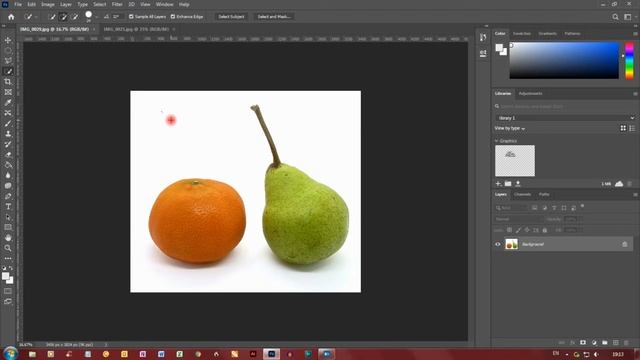
Task: Select the Eraser tool
Action: 8,155
